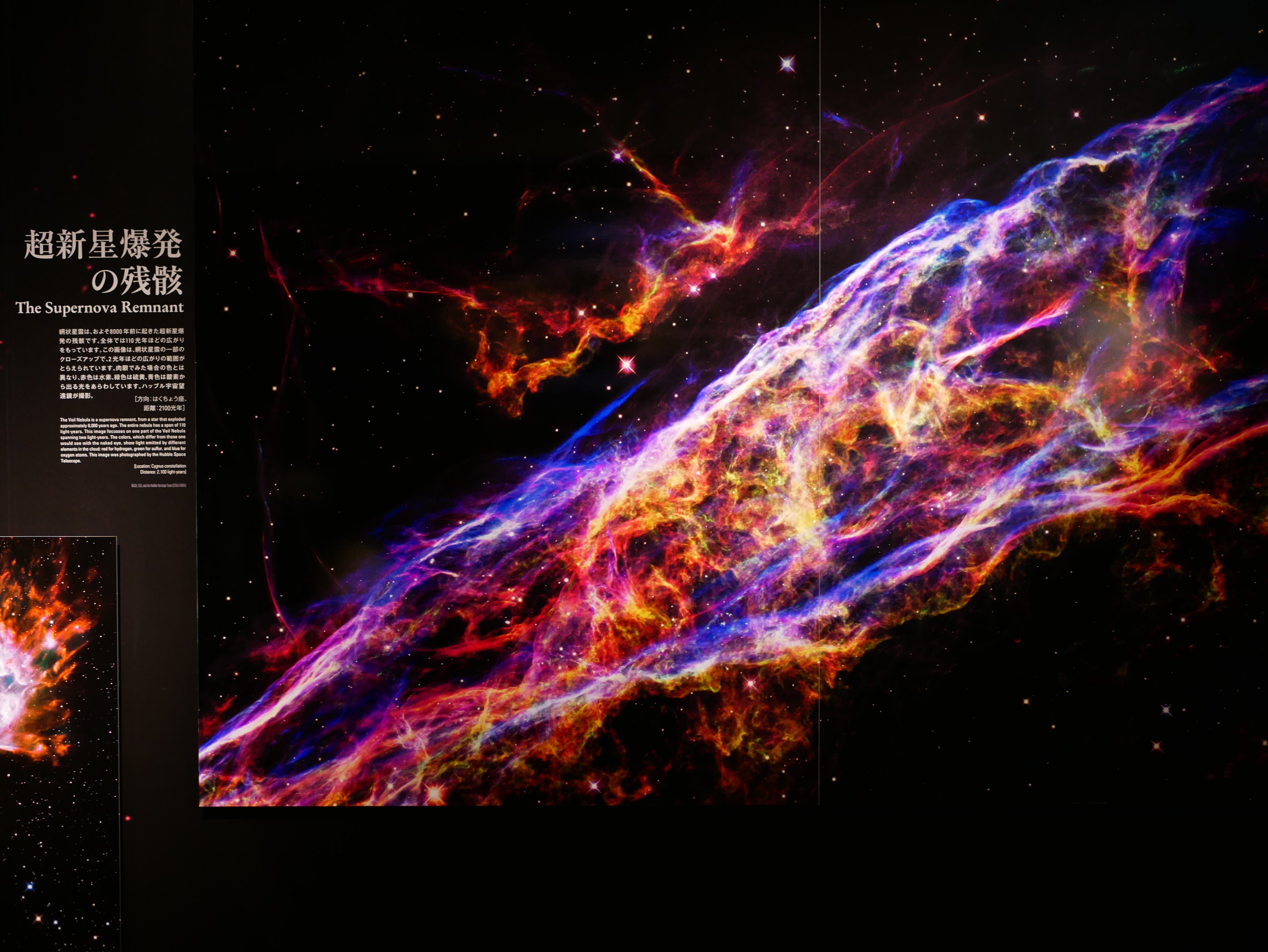Click the tiny NASA, ESA credit line
This screenshot has height=952, width=1268.
point(158,485)
